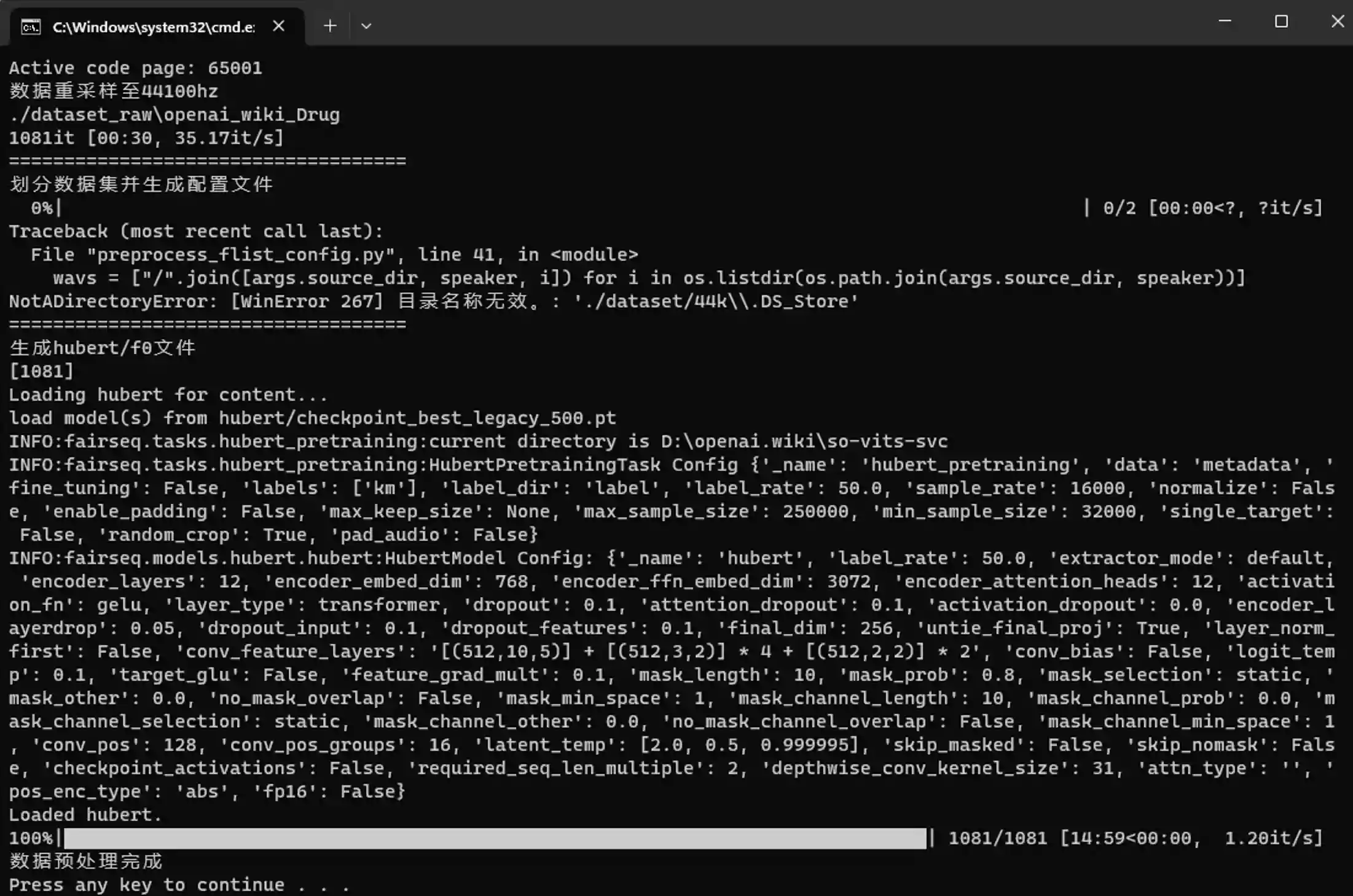The height and width of the screenshot is (896, 1353).
Task: Click the 'checkpoint_best_legacy_500.pt' load line
Action: (312, 419)
